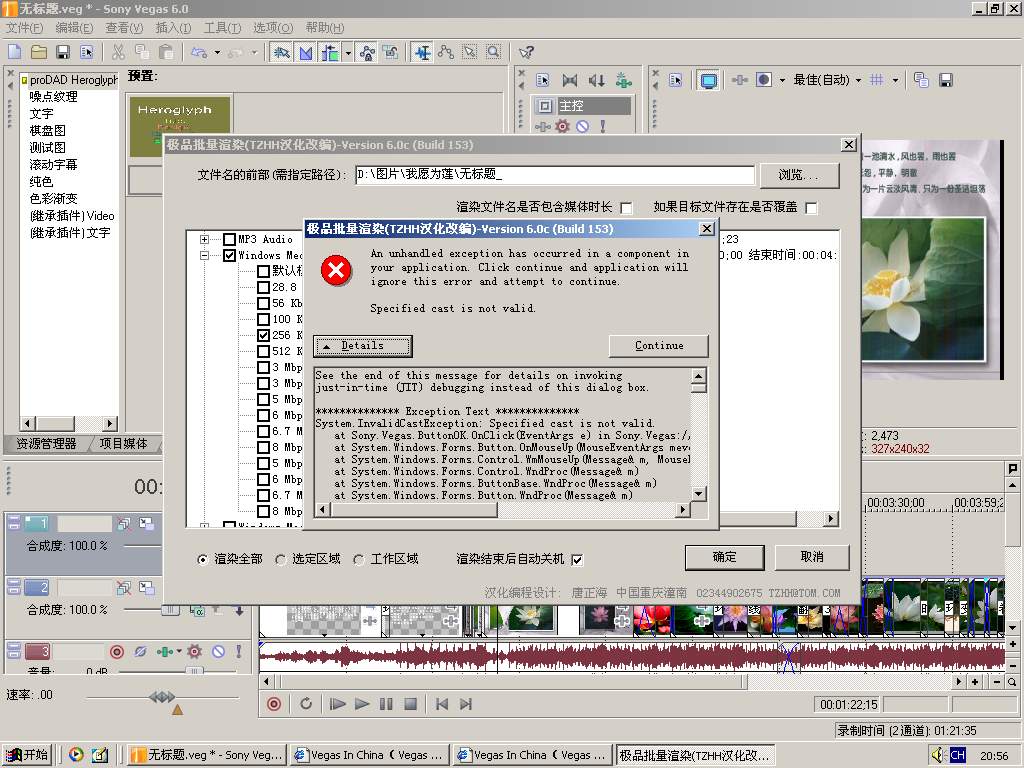This screenshot has width=1024, height=768.
Task: Toggle Ignore Event Grouping icon
Action: pyautogui.click(x=391, y=52)
